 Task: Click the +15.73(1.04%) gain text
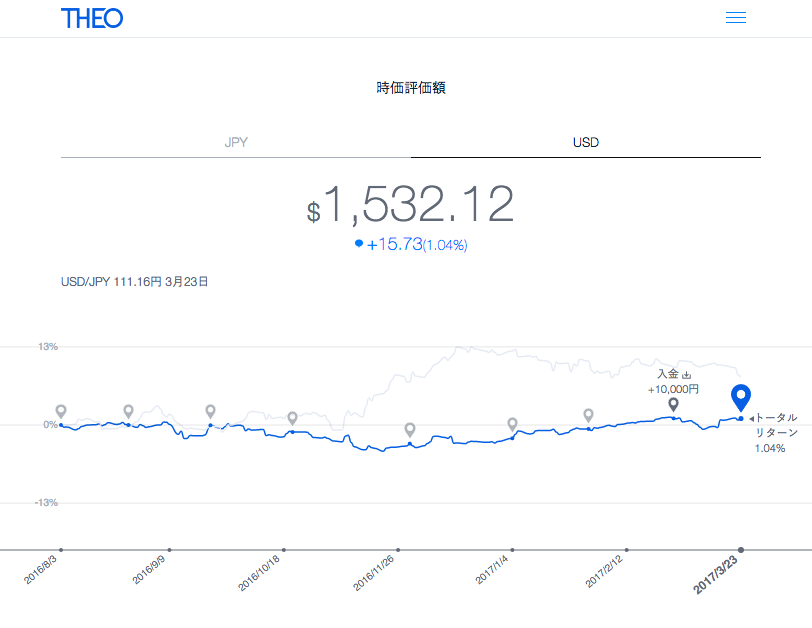tap(417, 244)
